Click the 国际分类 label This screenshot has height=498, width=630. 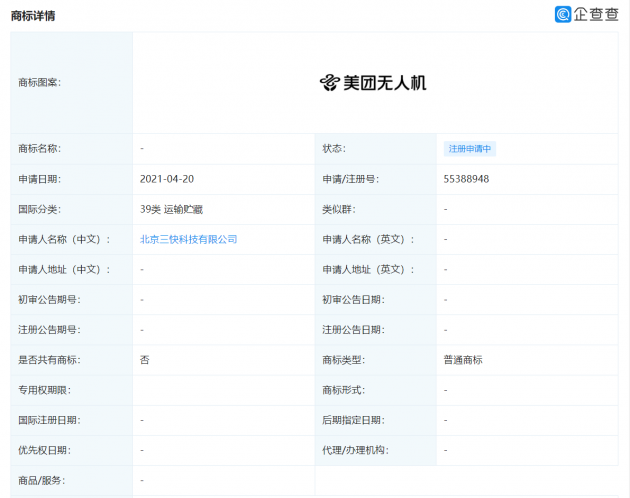tap(39, 209)
